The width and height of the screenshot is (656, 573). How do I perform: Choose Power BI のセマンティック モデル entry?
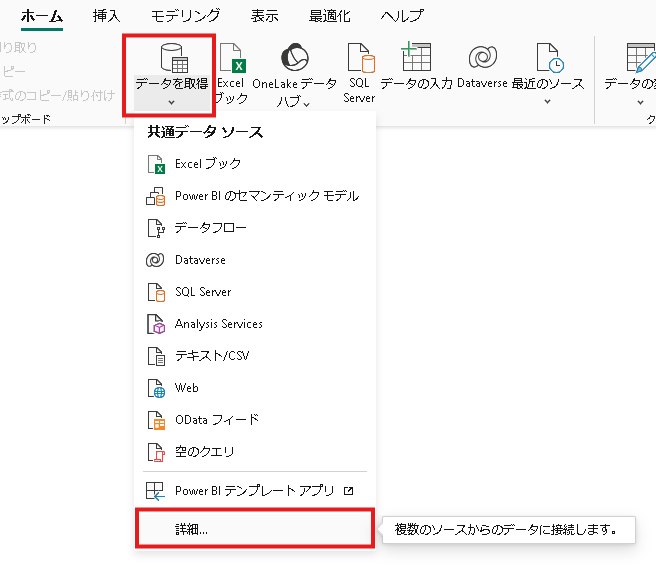pos(254,196)
